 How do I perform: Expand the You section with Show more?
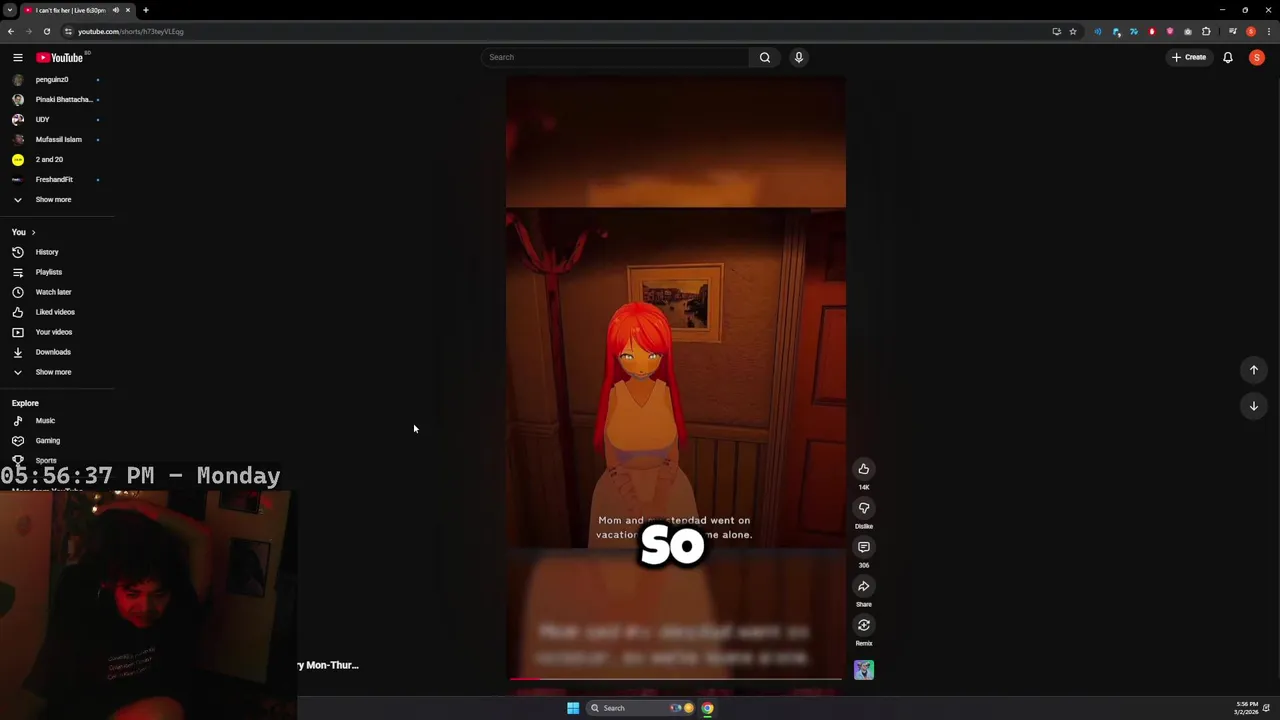click(53, 372)
